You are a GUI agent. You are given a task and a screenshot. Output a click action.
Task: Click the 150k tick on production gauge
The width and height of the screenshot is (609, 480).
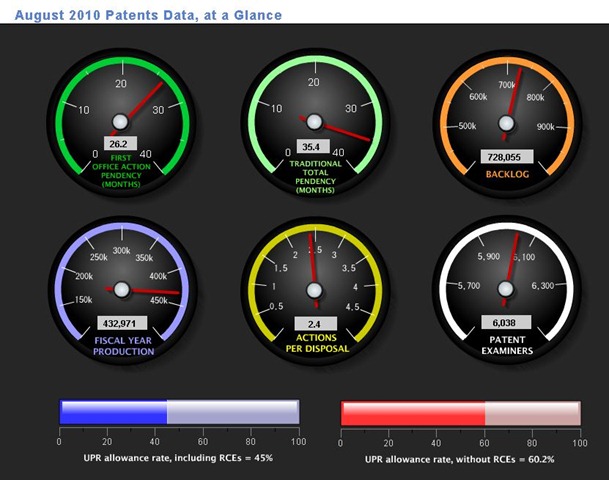click(x=84, y=299)
